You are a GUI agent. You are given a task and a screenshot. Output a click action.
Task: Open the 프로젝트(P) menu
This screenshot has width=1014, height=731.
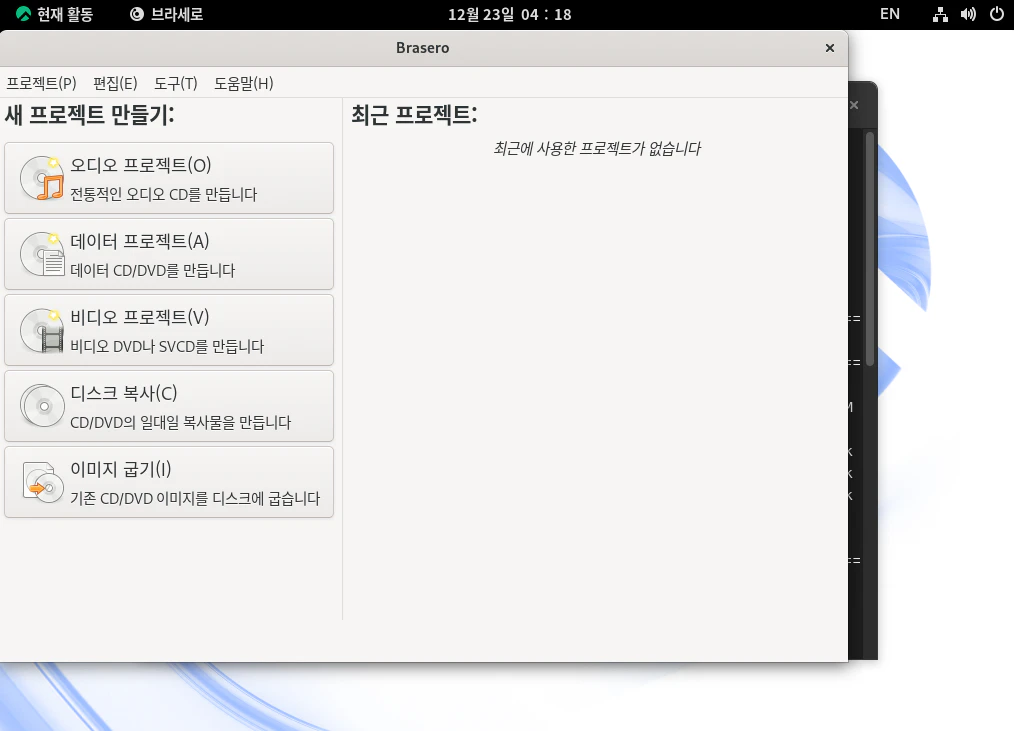(41, 83)
